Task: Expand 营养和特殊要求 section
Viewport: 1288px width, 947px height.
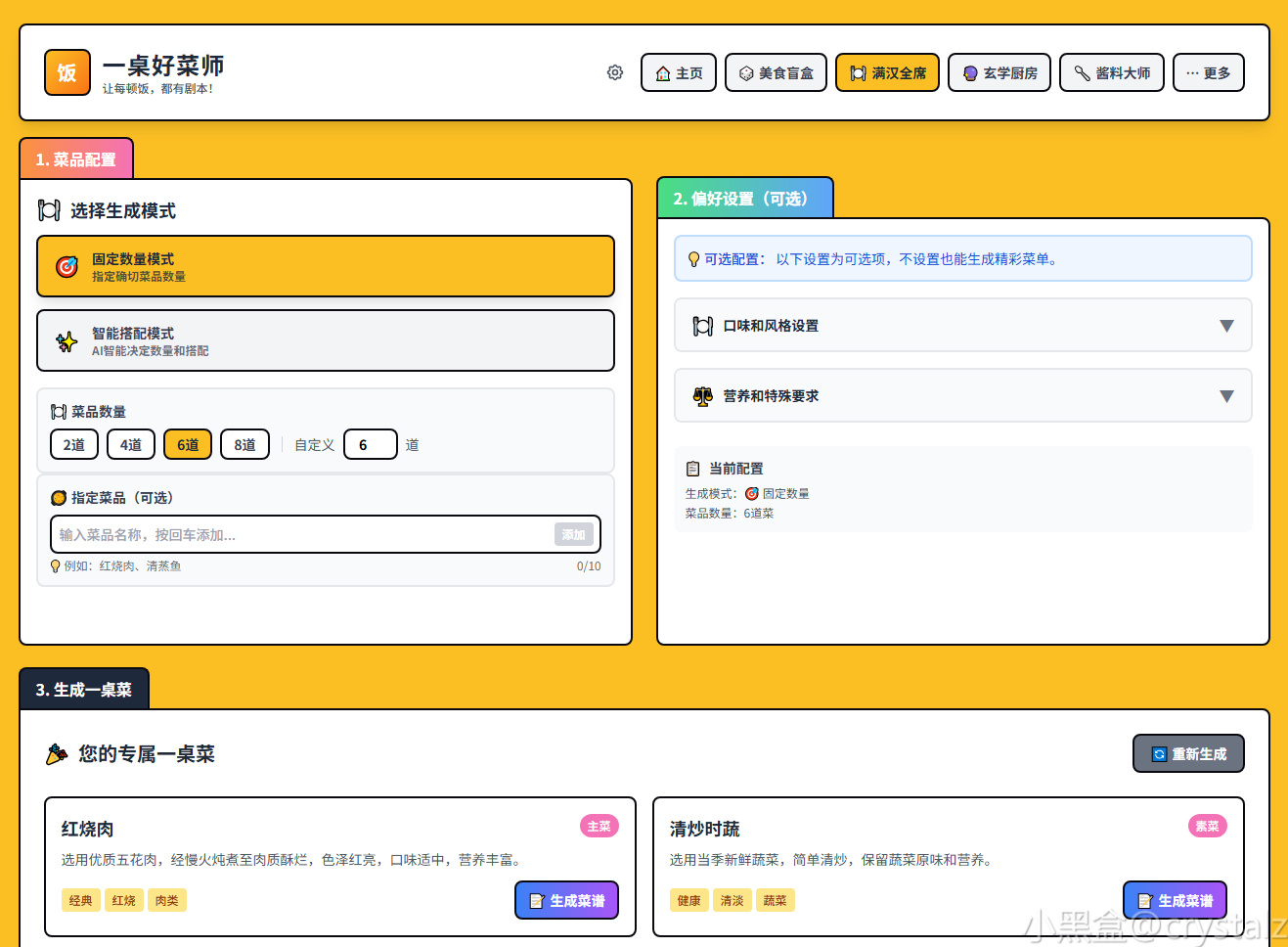Action: [963, 395]
